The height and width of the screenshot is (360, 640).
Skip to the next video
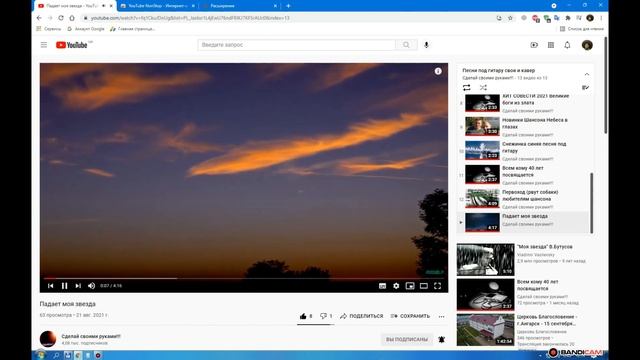point(78,286)
